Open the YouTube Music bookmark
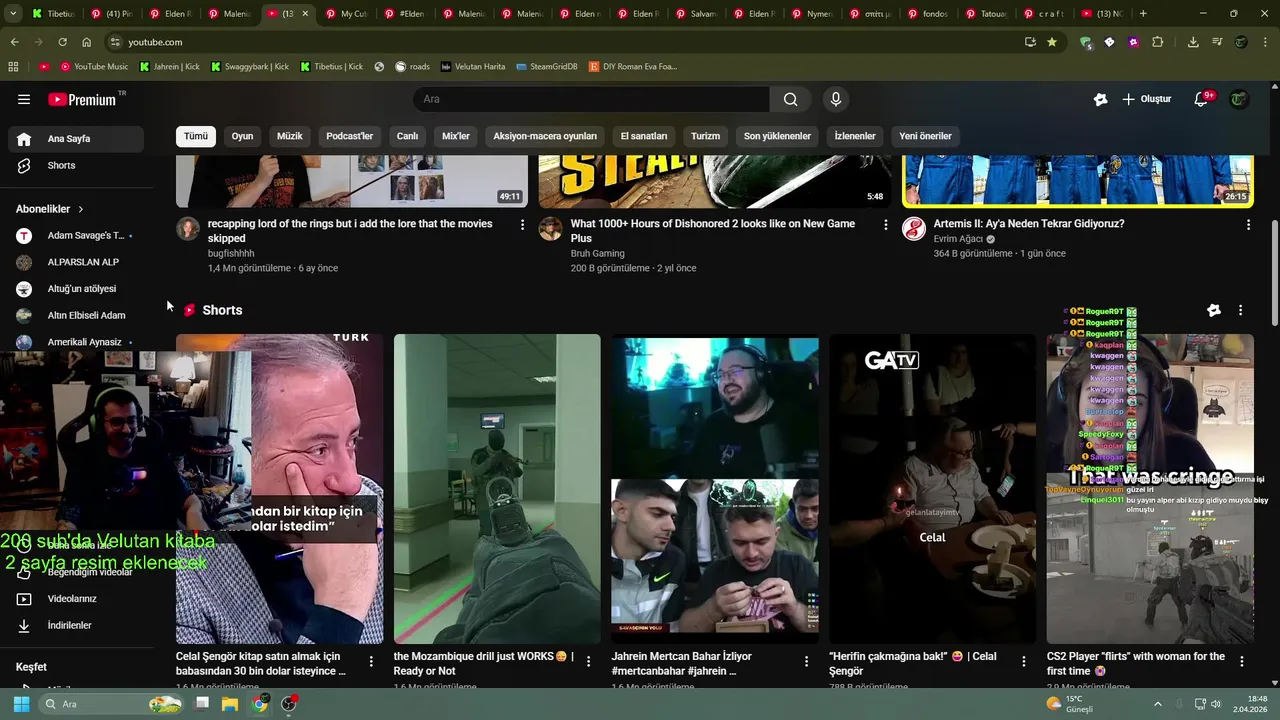The width and height of the screenshot is (1280, 720). pyautogui.click(x=94, y=67)
